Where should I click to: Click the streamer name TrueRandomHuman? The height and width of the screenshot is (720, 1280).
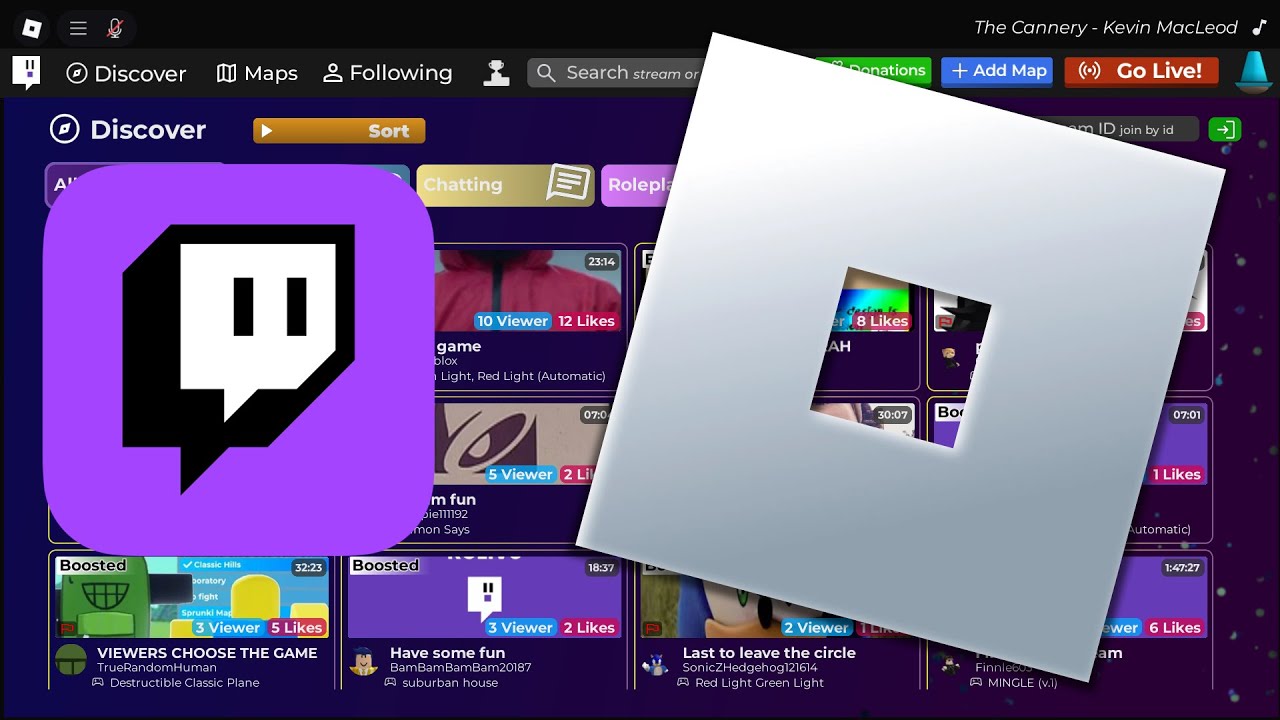(156, 667)
